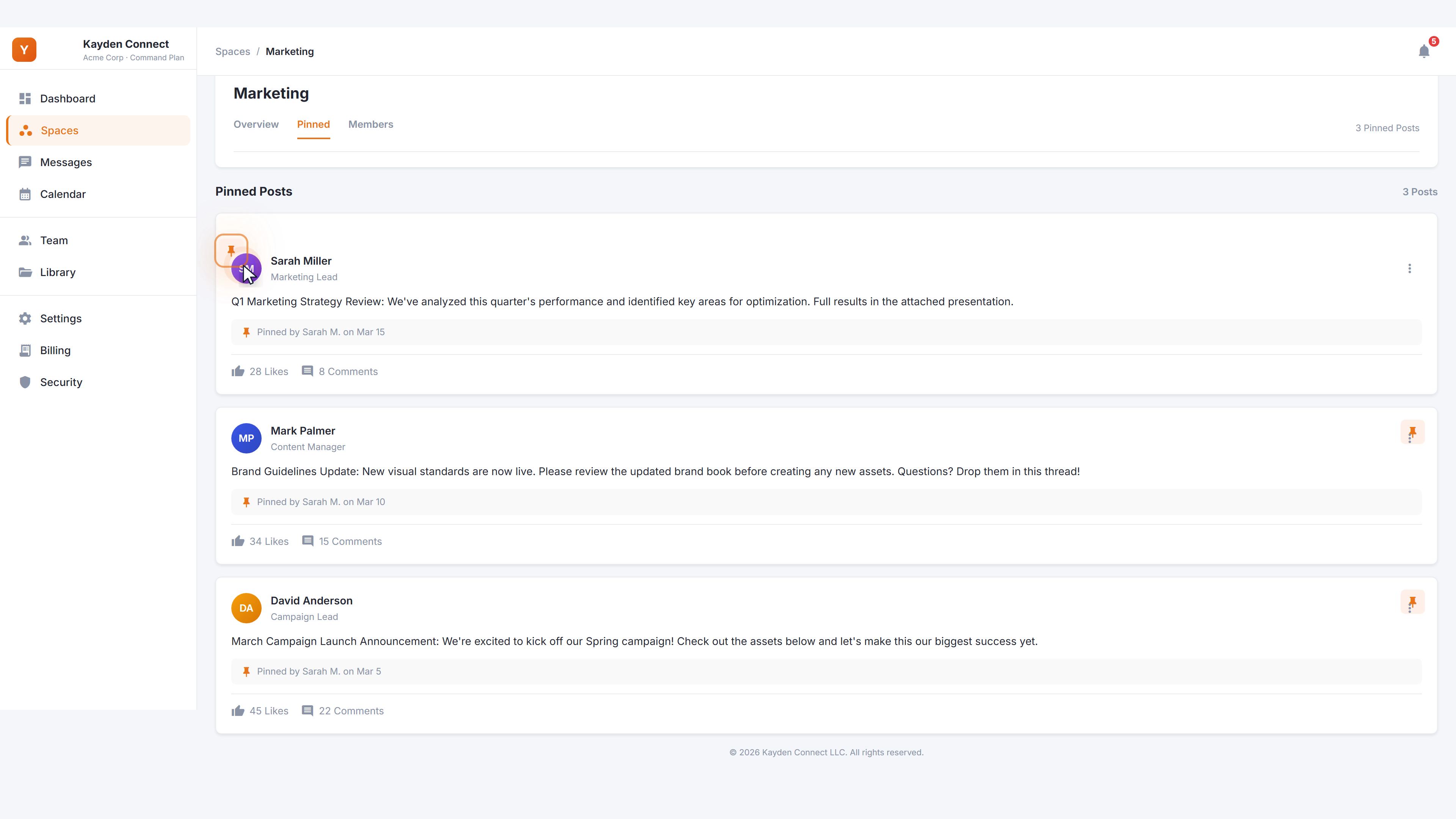Switch to the Overview tab
Image resolution: width=1456 pixels, height=819 pixels.
point(256,124)
